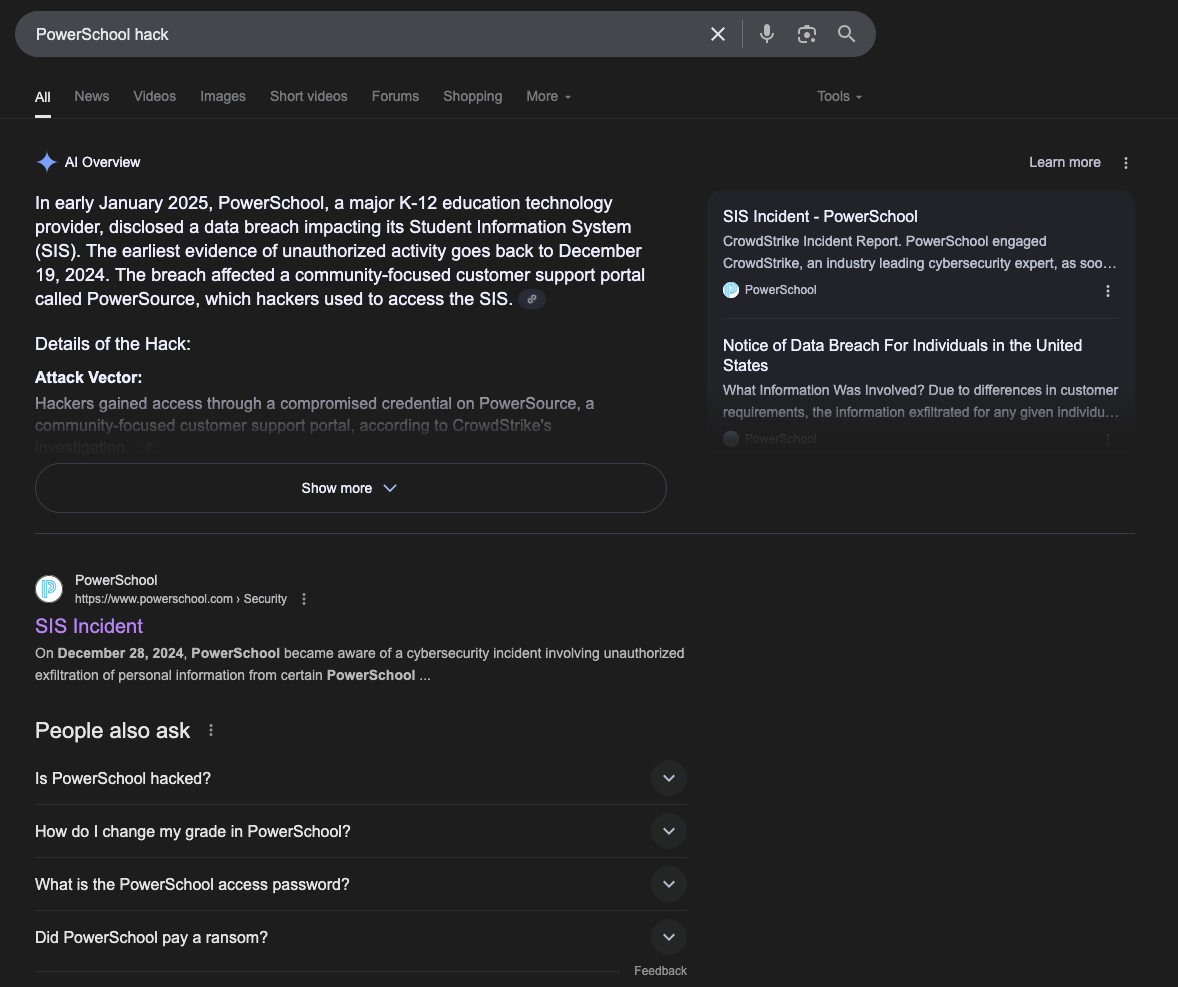Open the Short videos tab
Screen dimensions: 1178x987
(309, 96)
